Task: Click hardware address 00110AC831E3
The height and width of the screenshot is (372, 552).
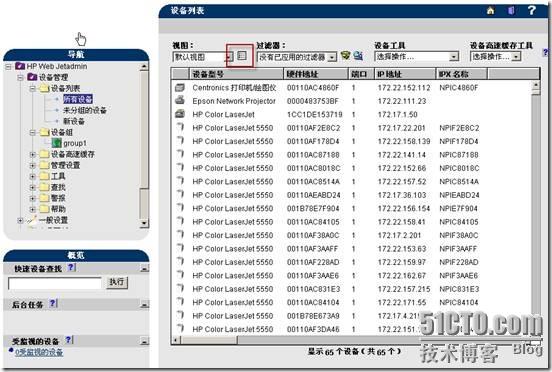Action: pyautogui.click(x=313, y=289)
